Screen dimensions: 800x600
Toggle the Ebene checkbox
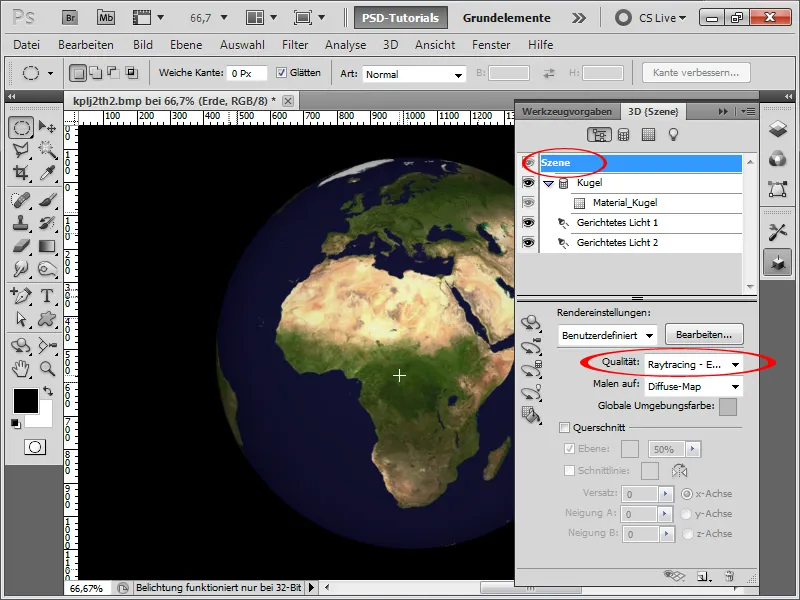click(x=569, y=449)
